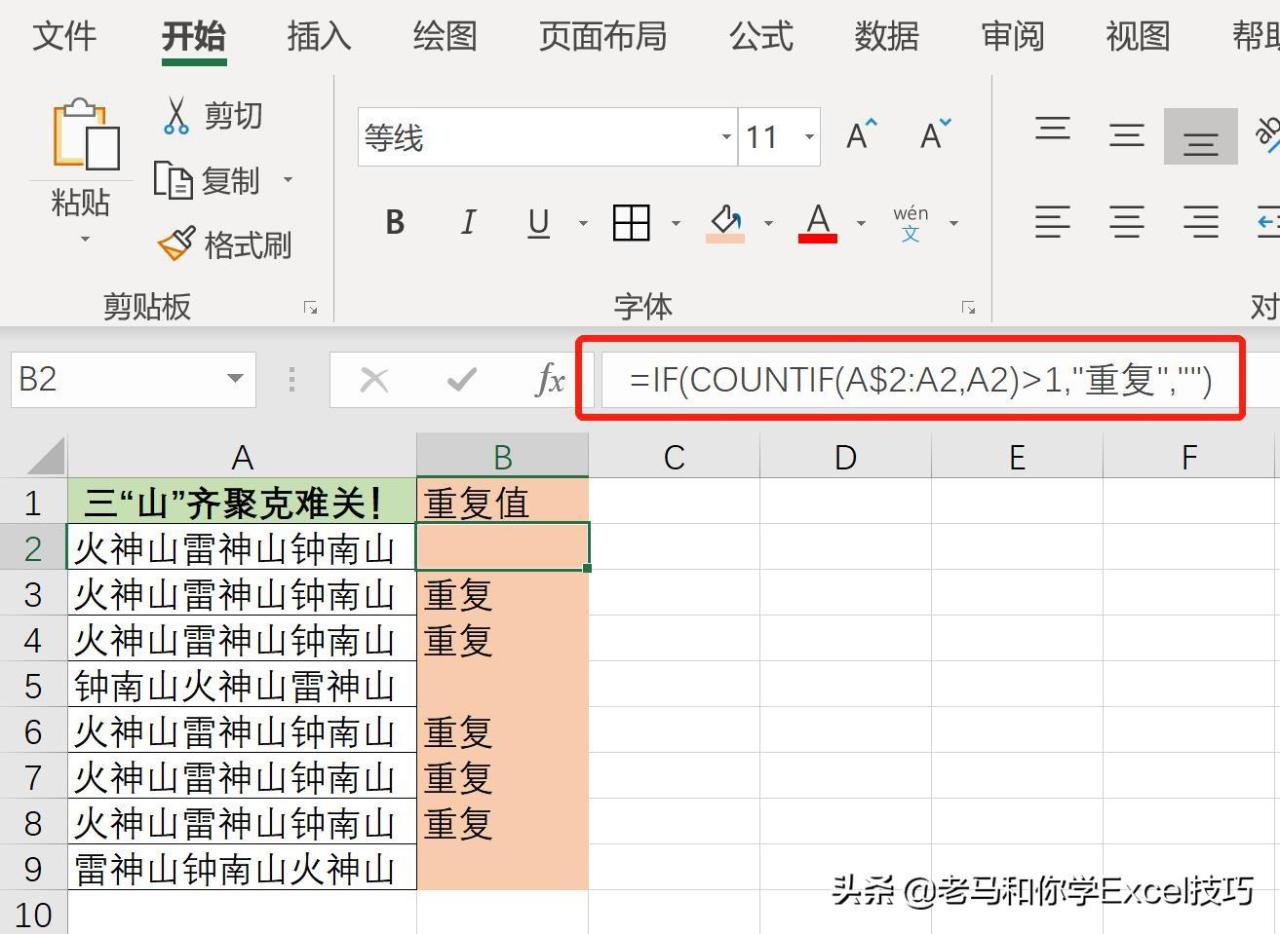Expand the Paste options arrow
This screenshot has width=1280, height=934.
pos(85,240)
